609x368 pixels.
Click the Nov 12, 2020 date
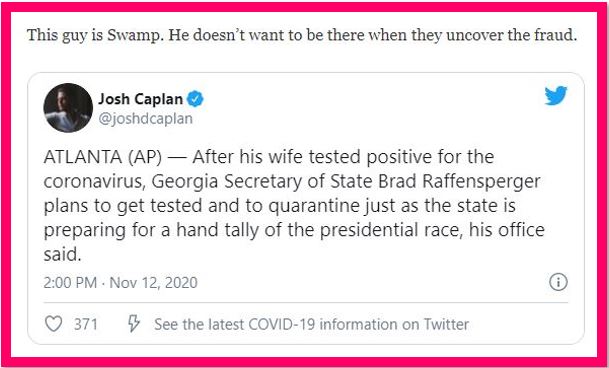coord(154,283)
